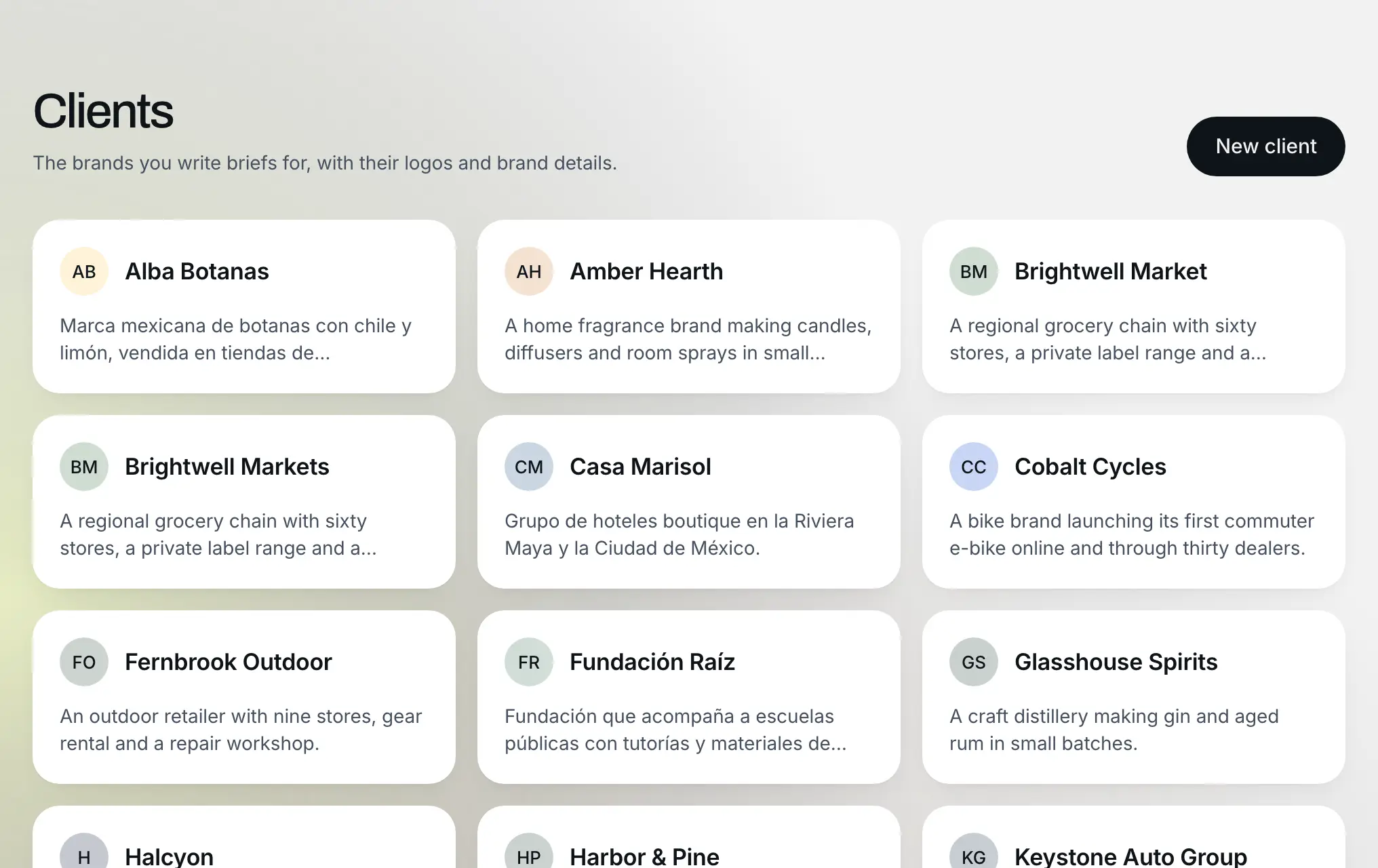The image size is (1378, 868).
Task: Open the Harbor & Pine client name
Action: pos(644,856)
